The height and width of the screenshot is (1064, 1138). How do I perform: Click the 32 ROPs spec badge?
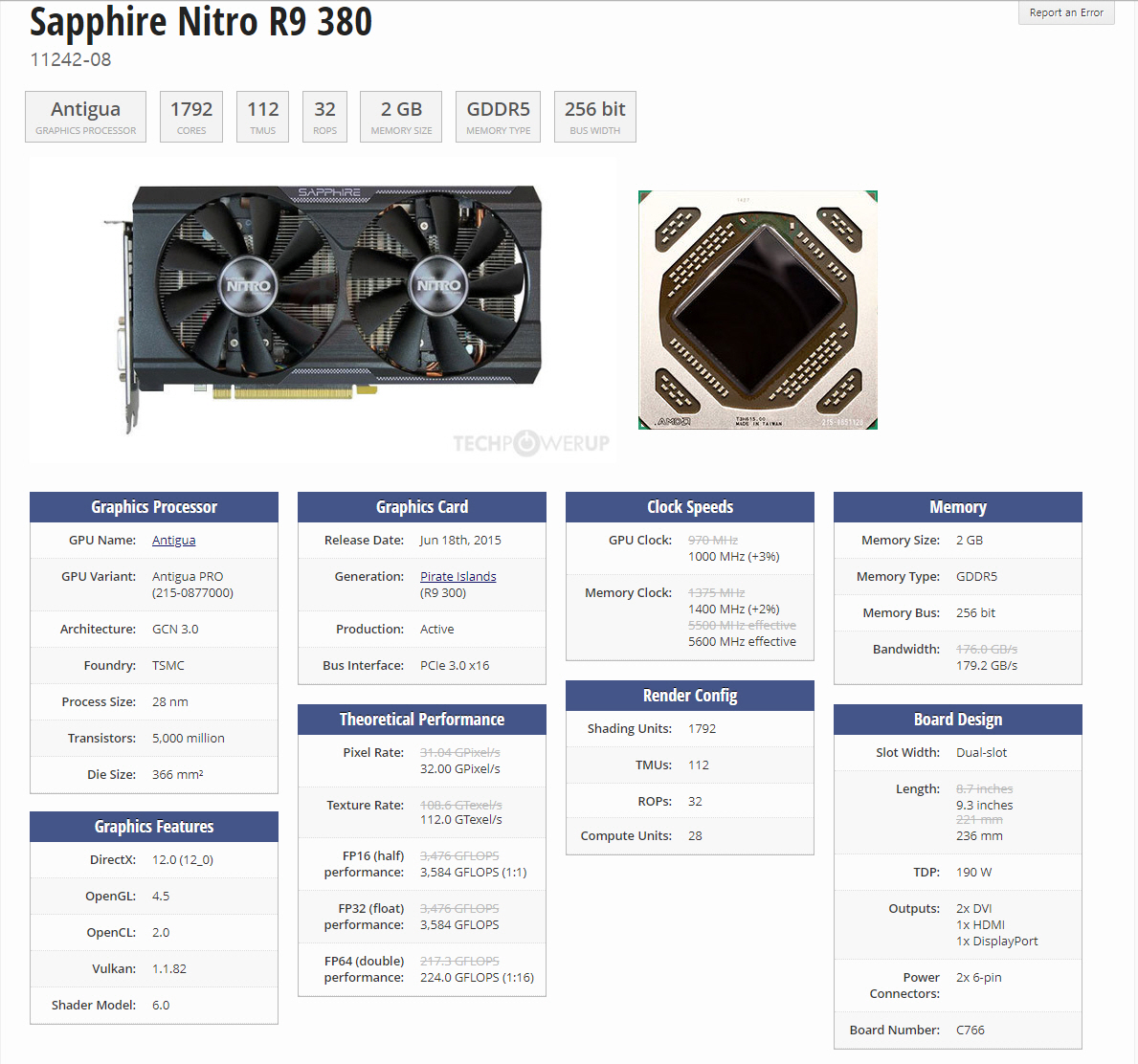click(x=324, y=117)
